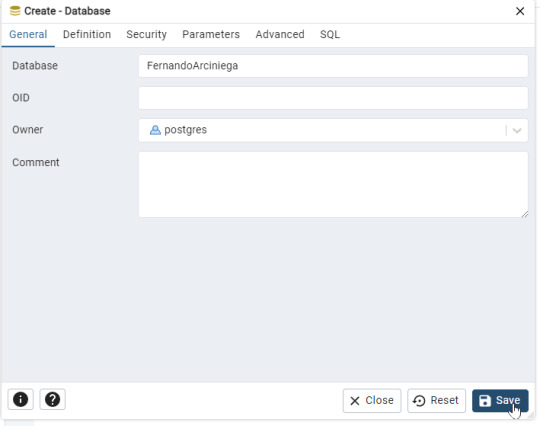Click into the OID input field
This screenshot has height=426, width=540.
point(333,98)
